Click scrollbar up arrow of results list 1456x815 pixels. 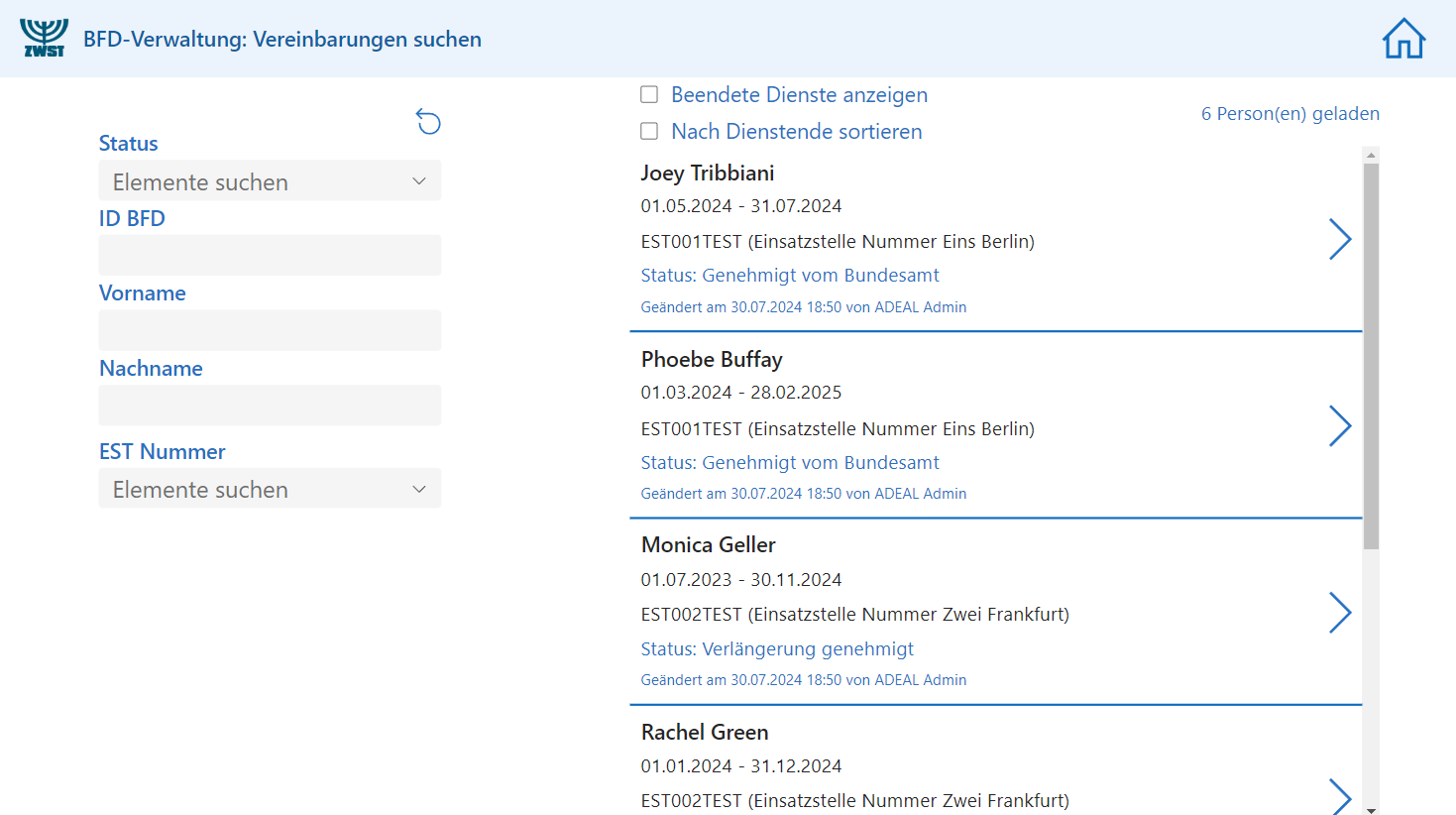tap(1371, 155)
